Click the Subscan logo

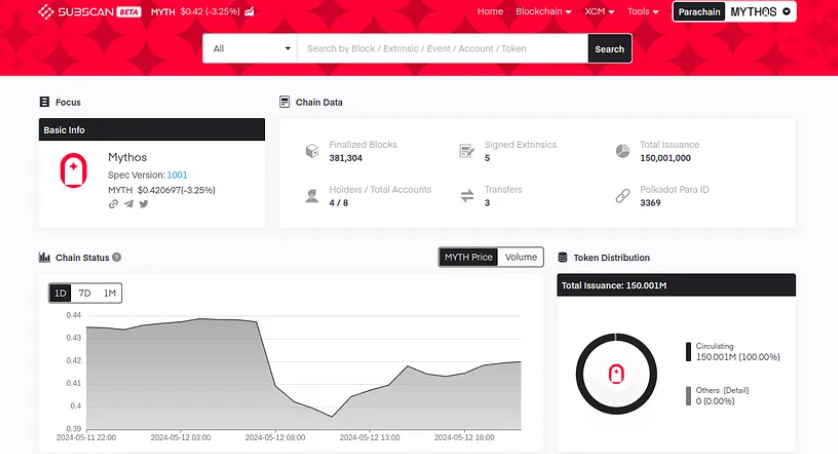tap(75, 12)
